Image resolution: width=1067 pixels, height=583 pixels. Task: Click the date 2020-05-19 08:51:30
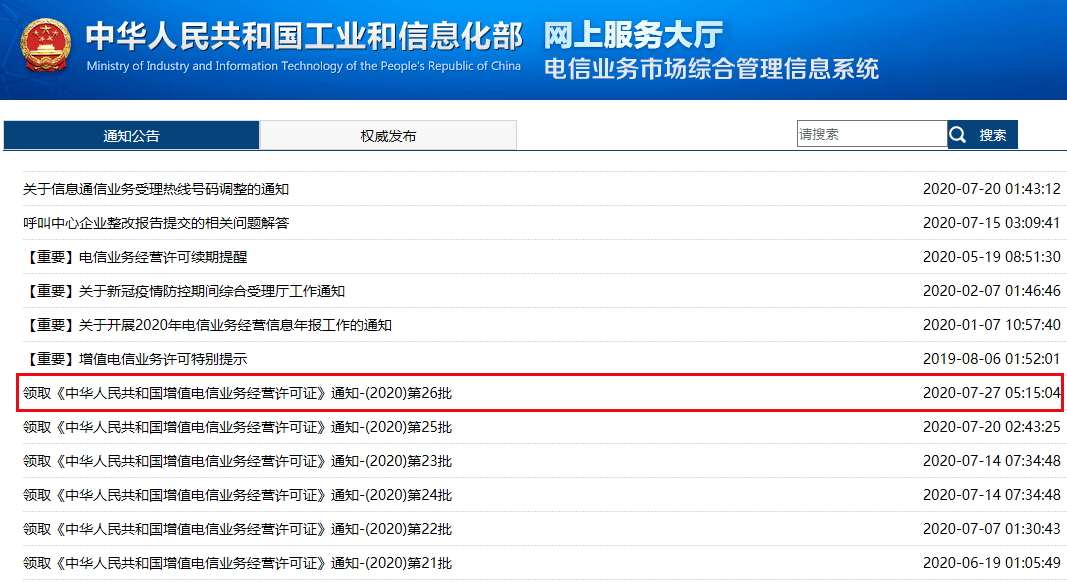tap(991, 257)
